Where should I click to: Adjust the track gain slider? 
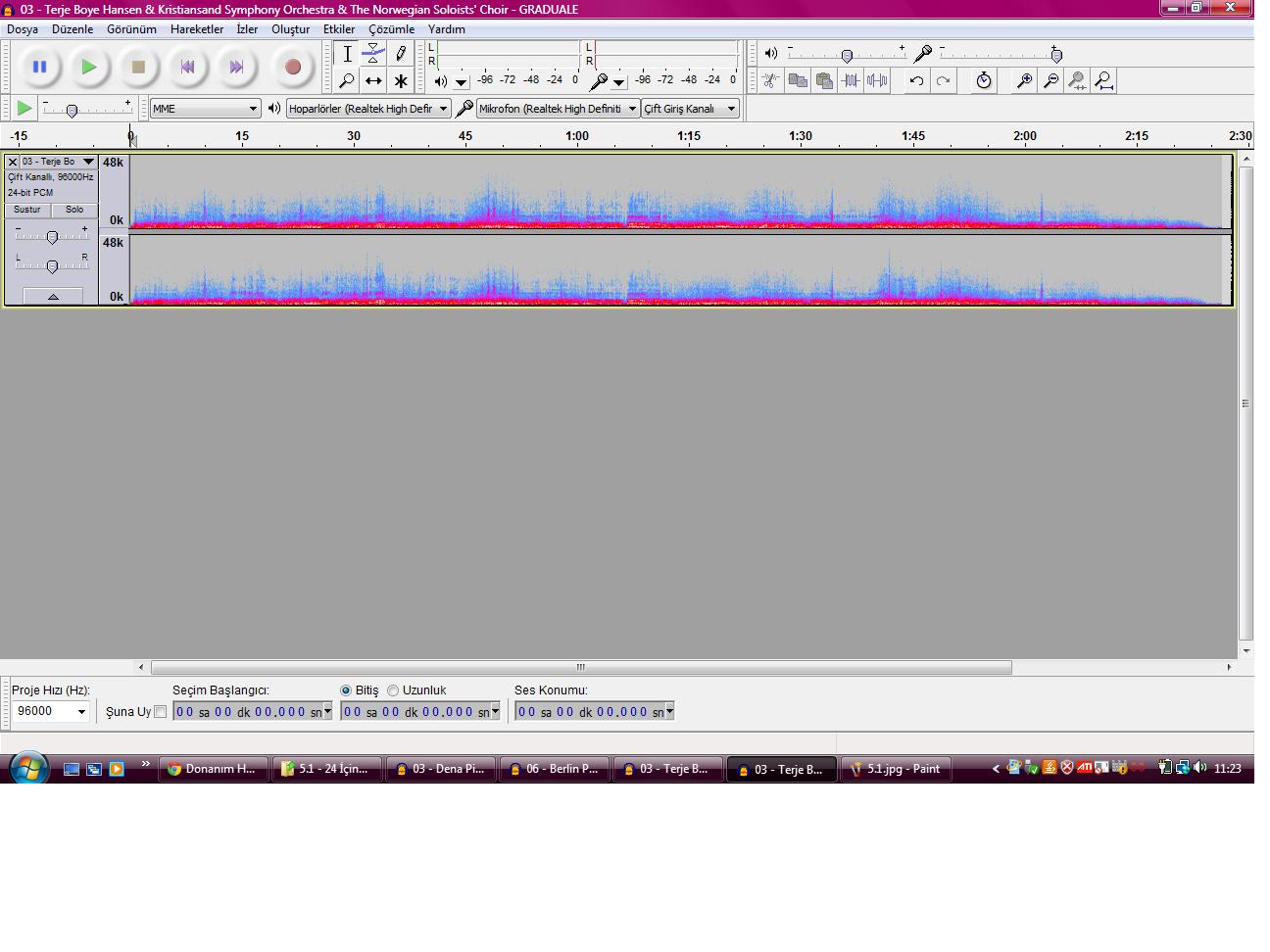pos(52,236)
